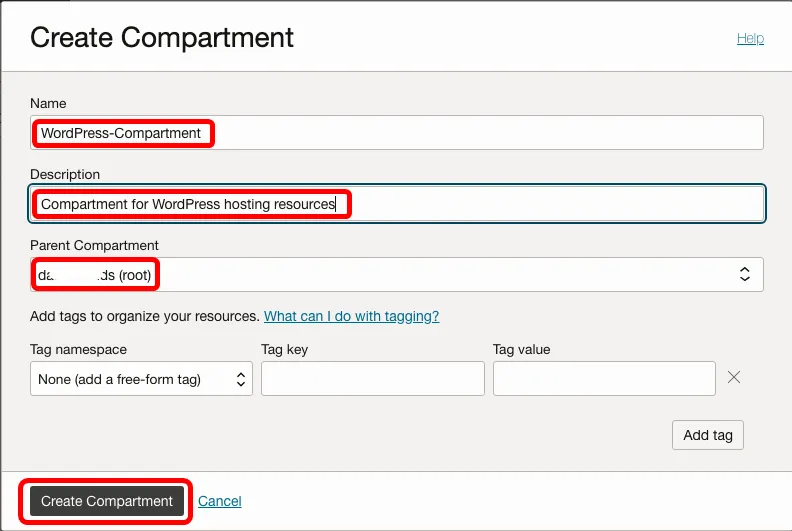Image resolution: width=792 pixels, height=531 pixels.
Task: Click the "Tag namespace" label
Action: coord(78,349)
